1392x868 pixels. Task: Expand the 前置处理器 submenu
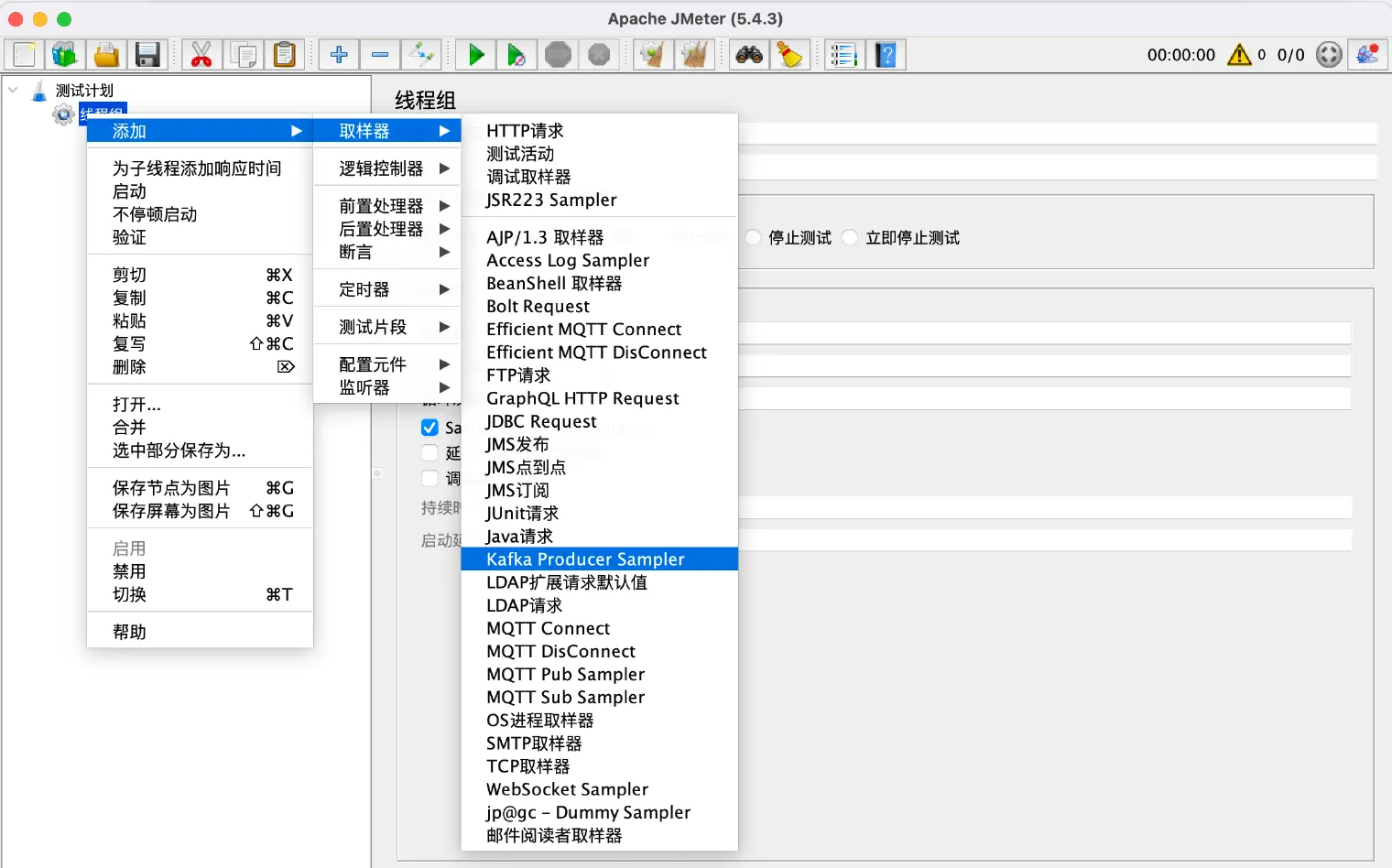[387, 206]
